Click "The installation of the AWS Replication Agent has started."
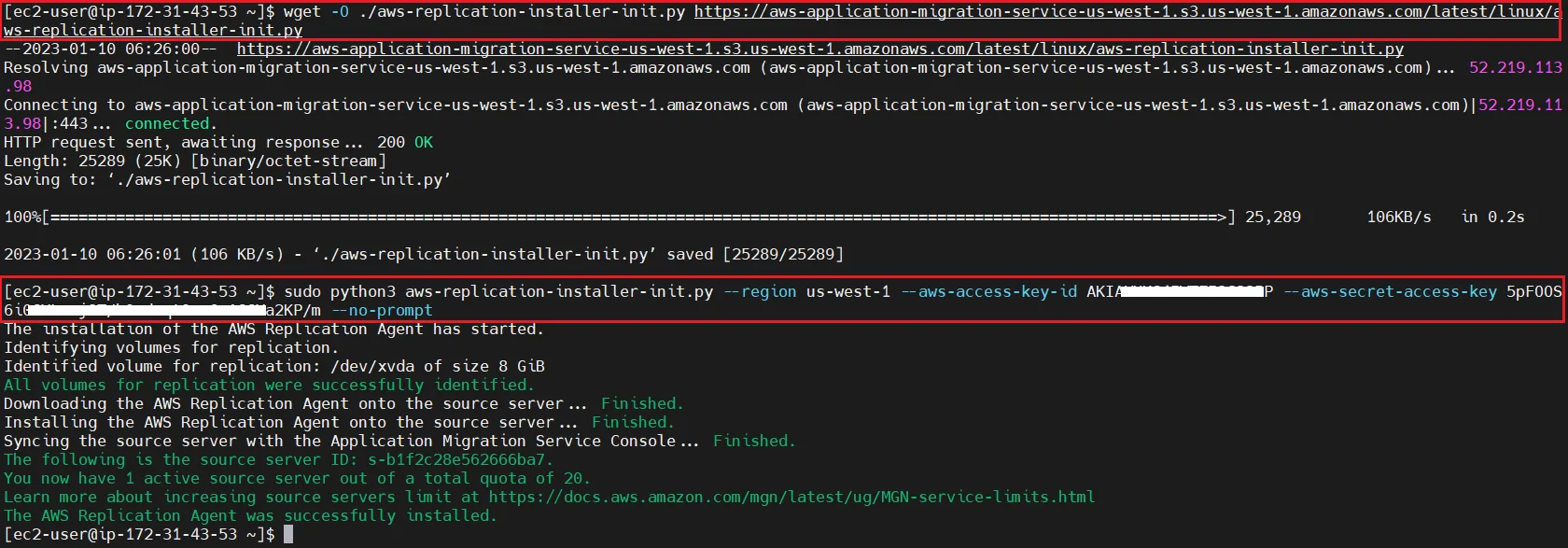This screenshot has width=1568, height=548. [x=273, y=329]
